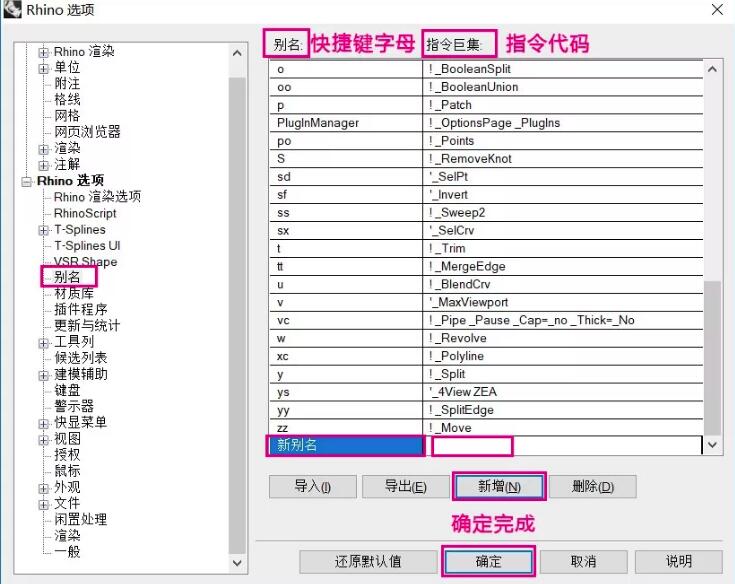
Task: Click the '! _Polyline' macro cell
Action: pos(563,356)
